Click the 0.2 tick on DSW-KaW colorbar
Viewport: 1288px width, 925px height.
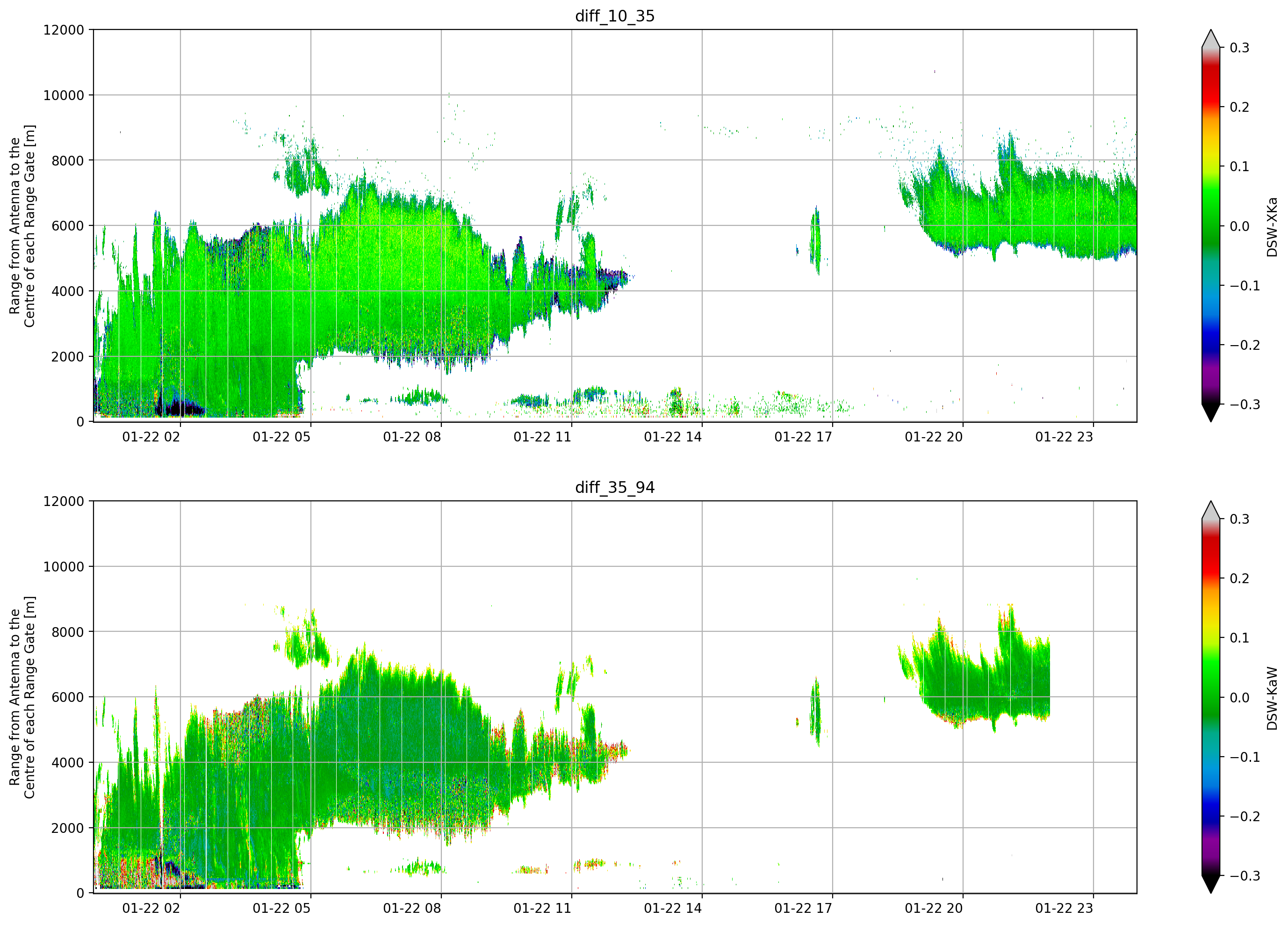click(1240, 579)
